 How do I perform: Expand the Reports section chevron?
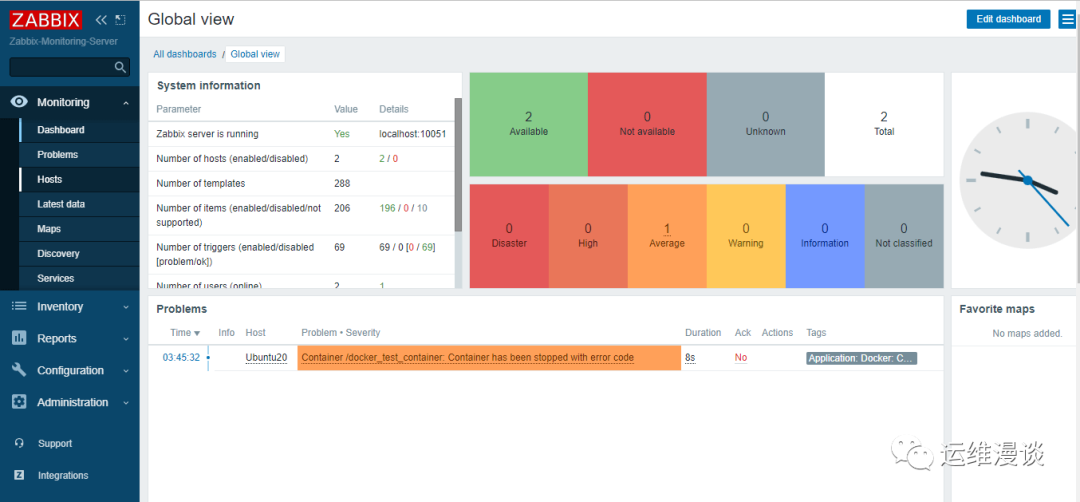pos(125,339)
